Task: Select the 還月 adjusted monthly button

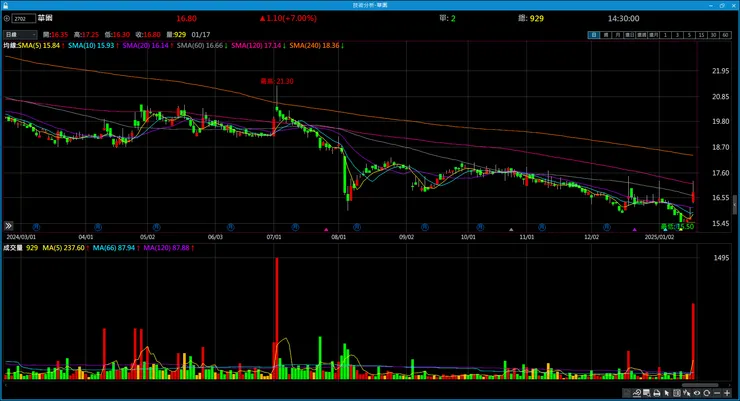Action: [653, 35]
